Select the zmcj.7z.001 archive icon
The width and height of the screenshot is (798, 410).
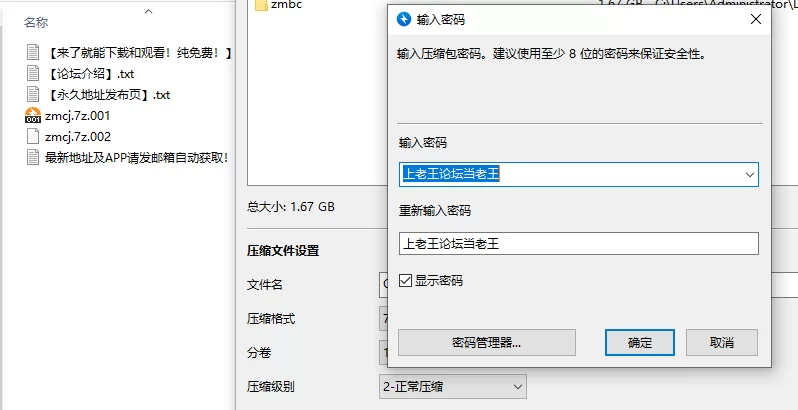coord(33,116)
